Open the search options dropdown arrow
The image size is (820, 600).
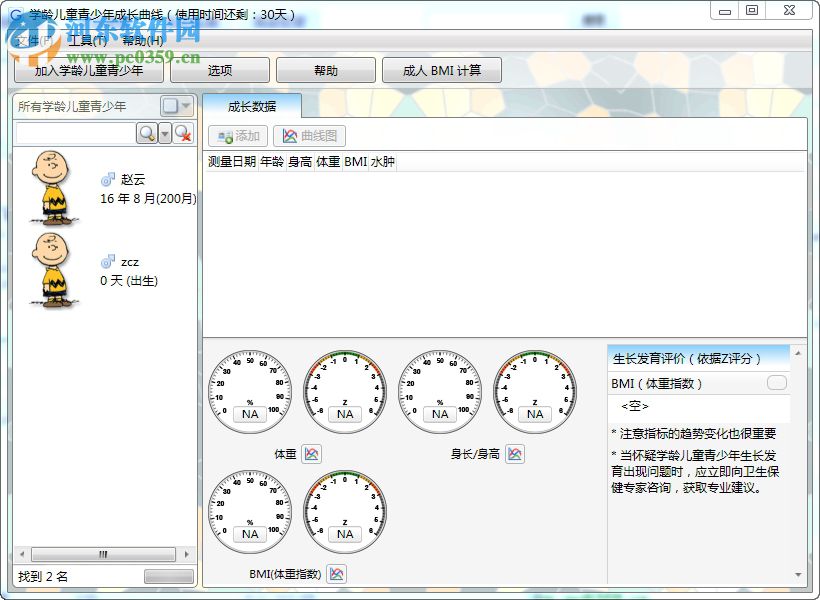[165, 134]
